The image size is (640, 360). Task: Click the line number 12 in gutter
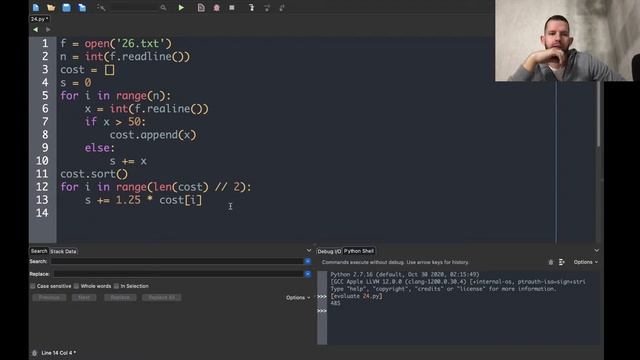click(x=42, y=187)
